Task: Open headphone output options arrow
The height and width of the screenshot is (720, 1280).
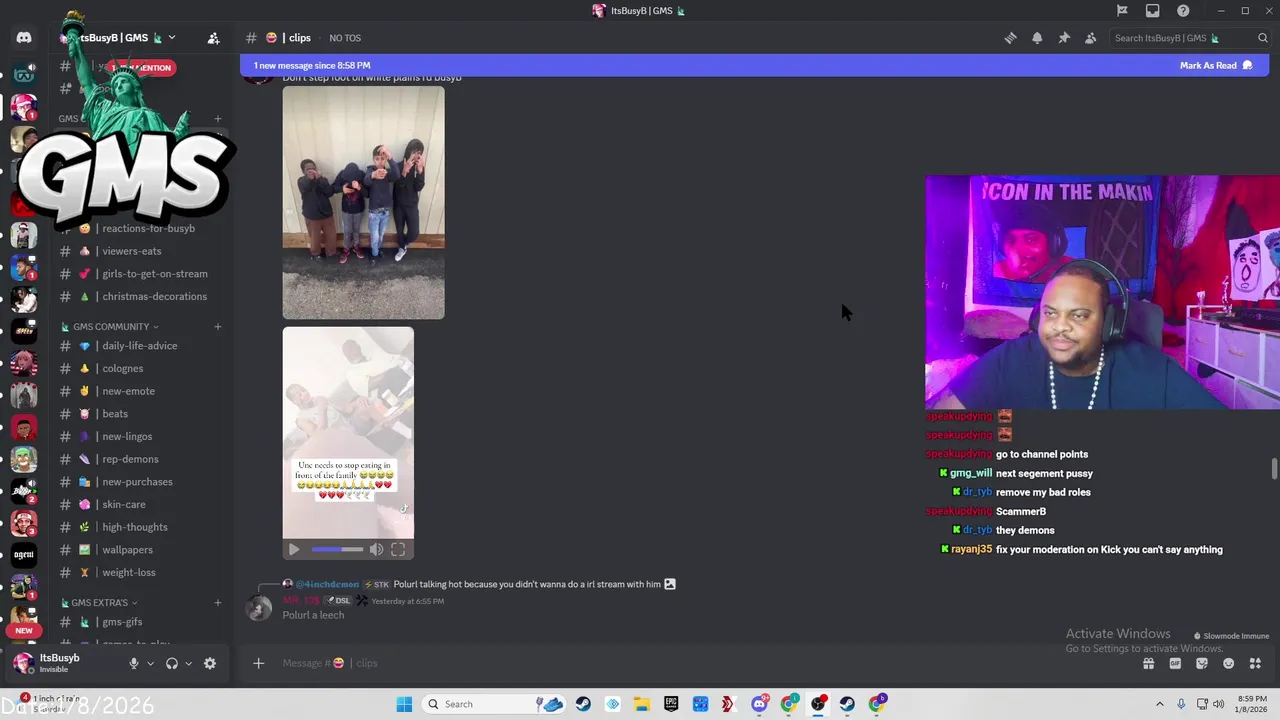Action: (189, 663)
